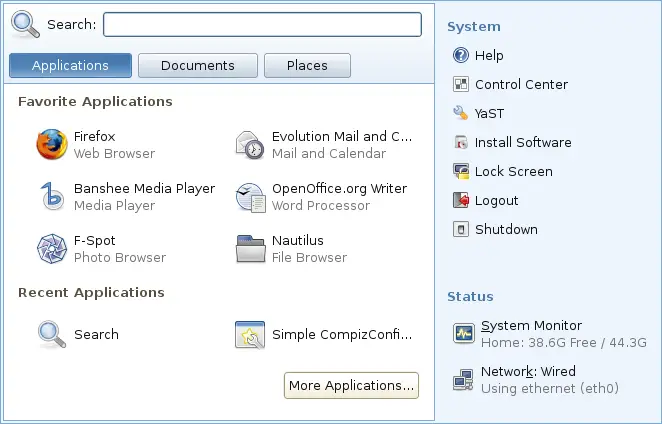Open Evolution Mail and Calendar icon

tap(250, 145)
